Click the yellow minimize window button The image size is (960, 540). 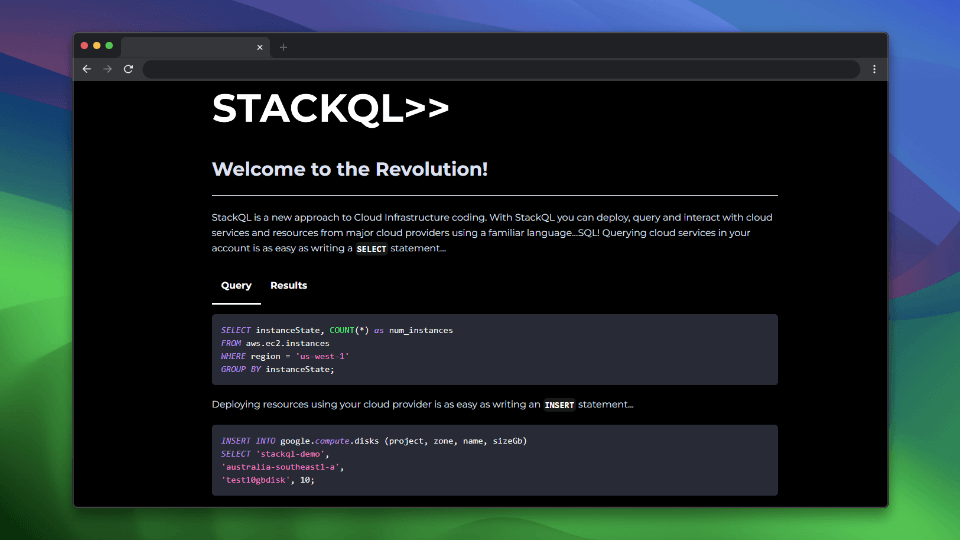[x=97, y=46]
